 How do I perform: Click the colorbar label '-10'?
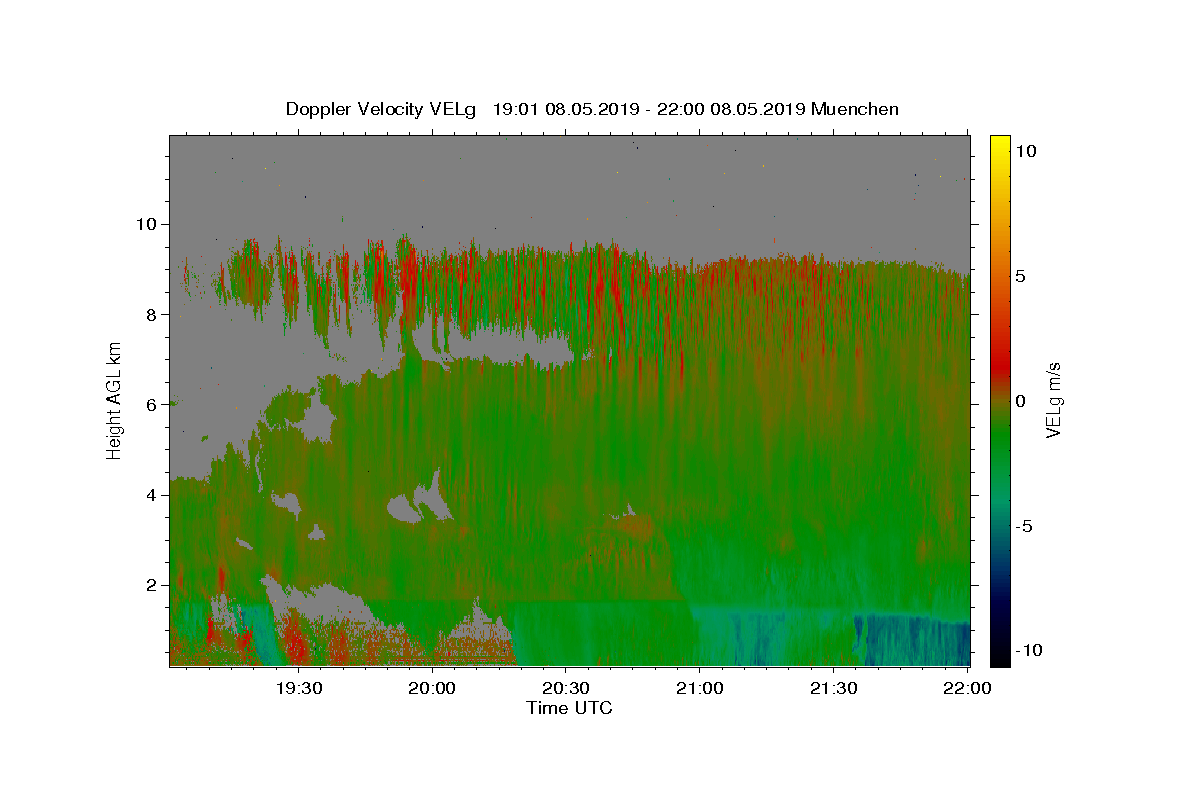click(1027, 651)
